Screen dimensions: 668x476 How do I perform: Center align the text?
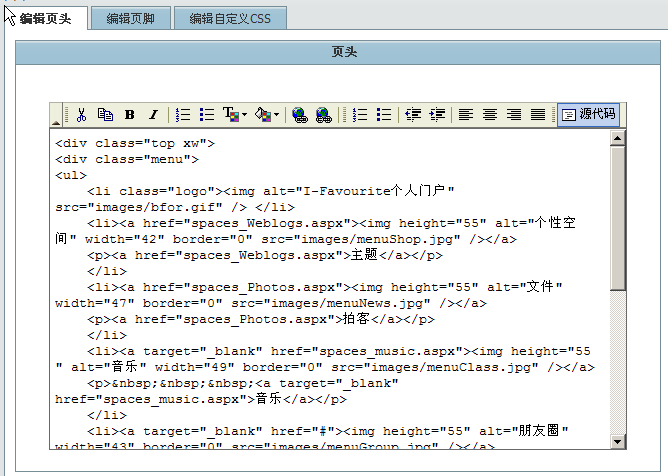(x=490, y=115)
